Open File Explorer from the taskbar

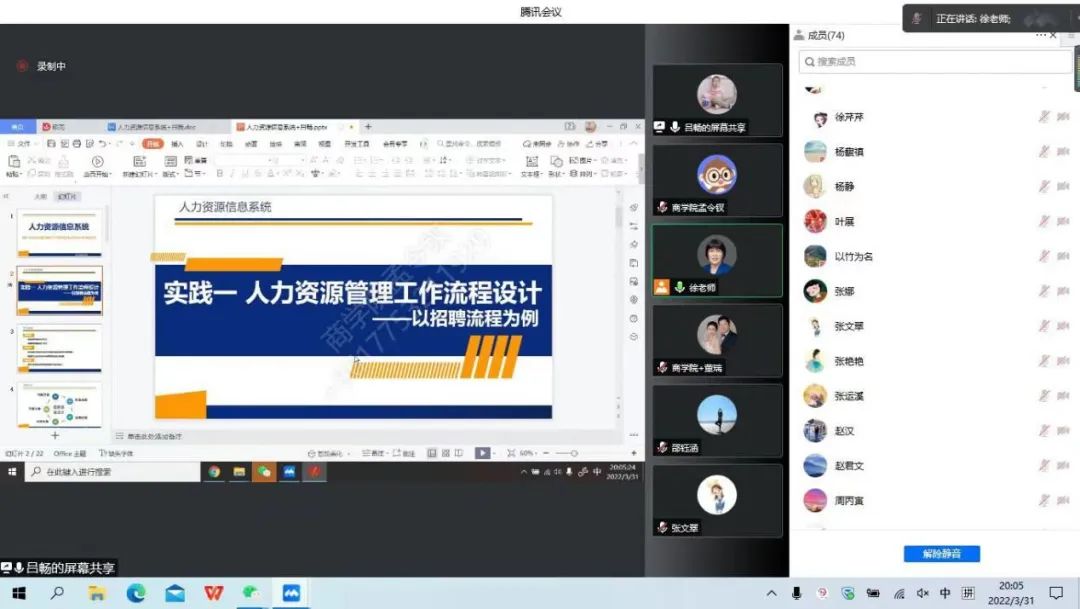[97, 593]
